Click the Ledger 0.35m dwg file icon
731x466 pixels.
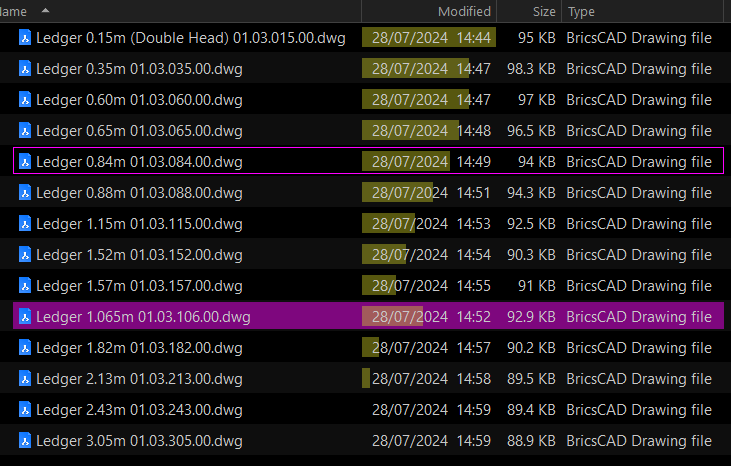coord(25,69)
